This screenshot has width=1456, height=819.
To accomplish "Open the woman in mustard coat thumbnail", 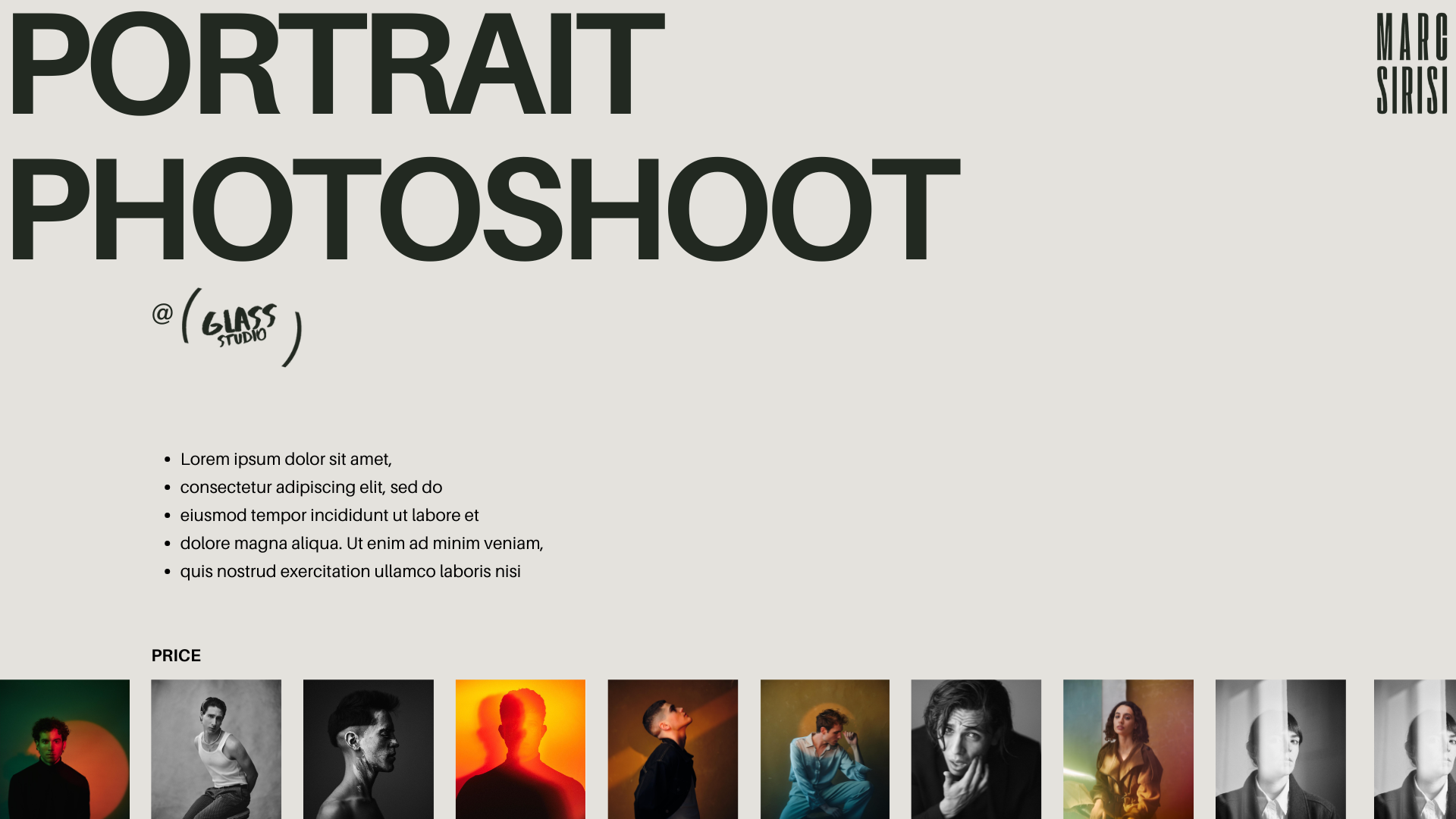I will point(1128,749).
